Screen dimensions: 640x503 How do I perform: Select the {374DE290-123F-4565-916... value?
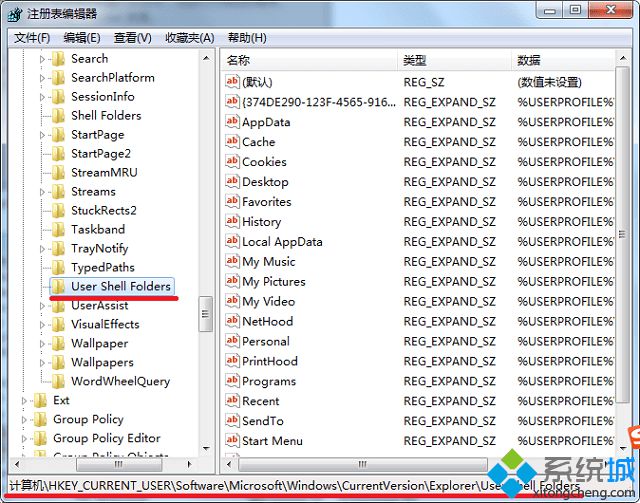(x=319, y=102)
